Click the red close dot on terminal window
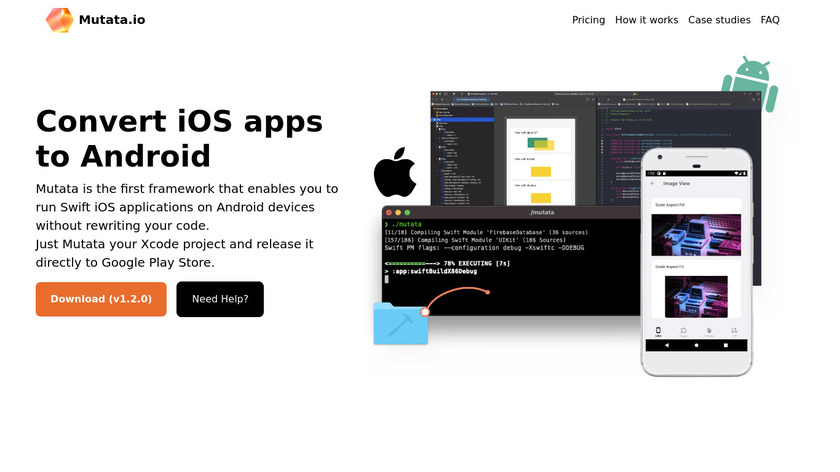Screen dimensions: 840x472 pyautogui.click(x=389, y=213)
